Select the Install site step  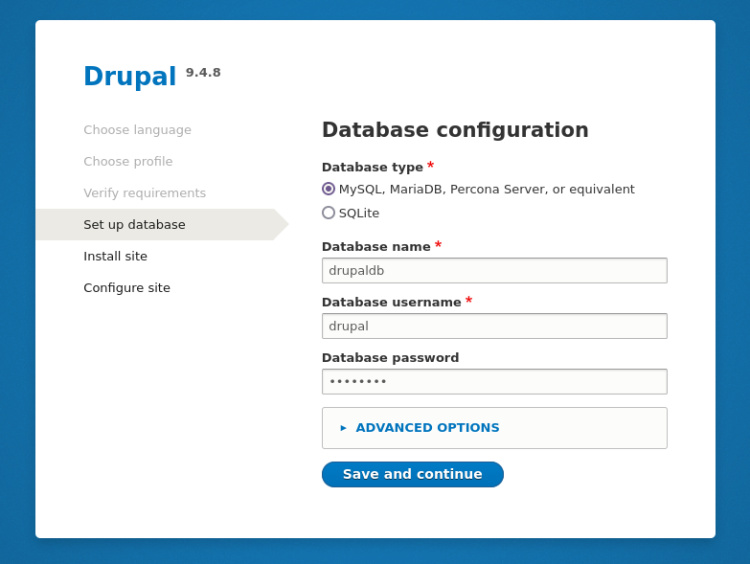[x=115, y=256]
